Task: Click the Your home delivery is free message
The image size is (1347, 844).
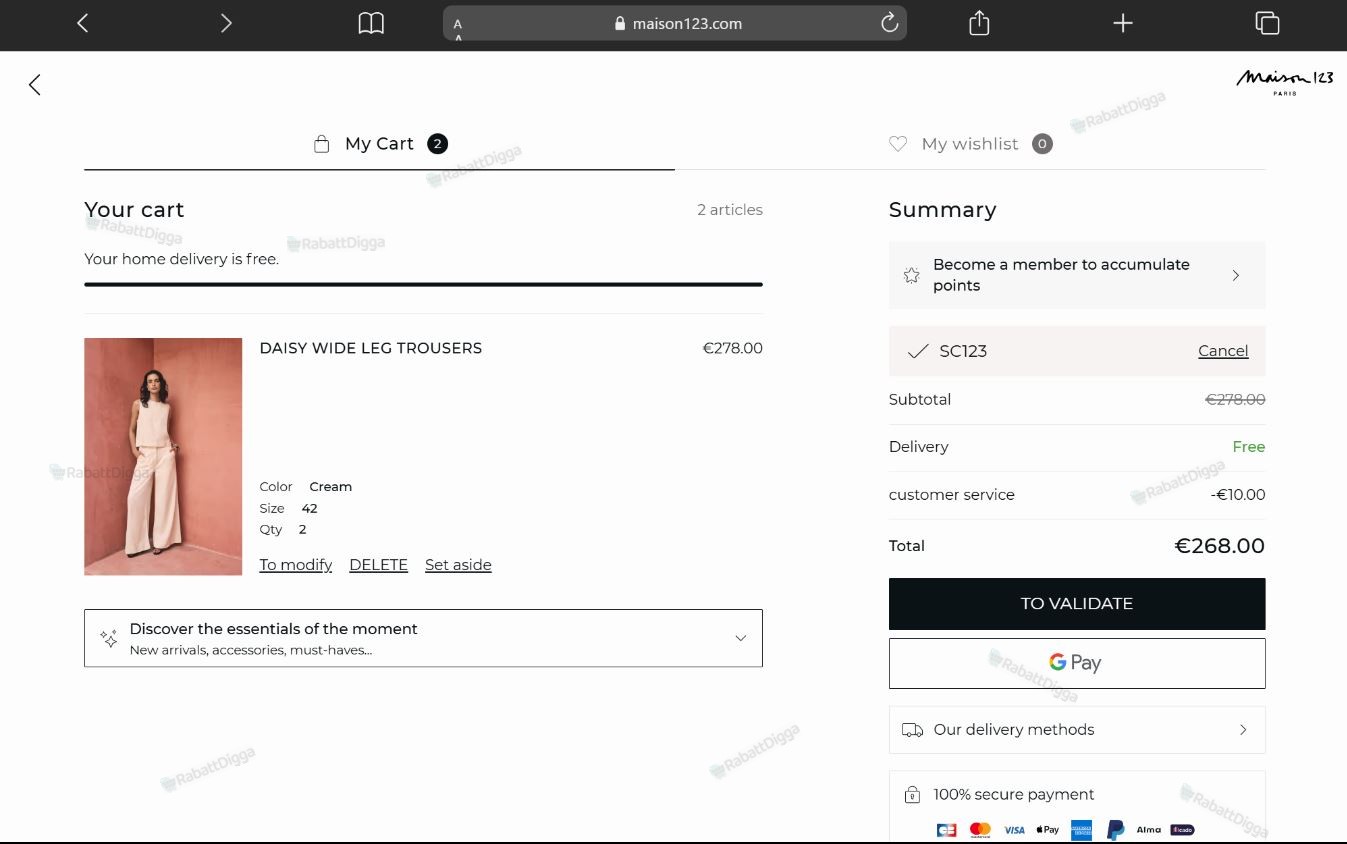Action: (181, 259)
